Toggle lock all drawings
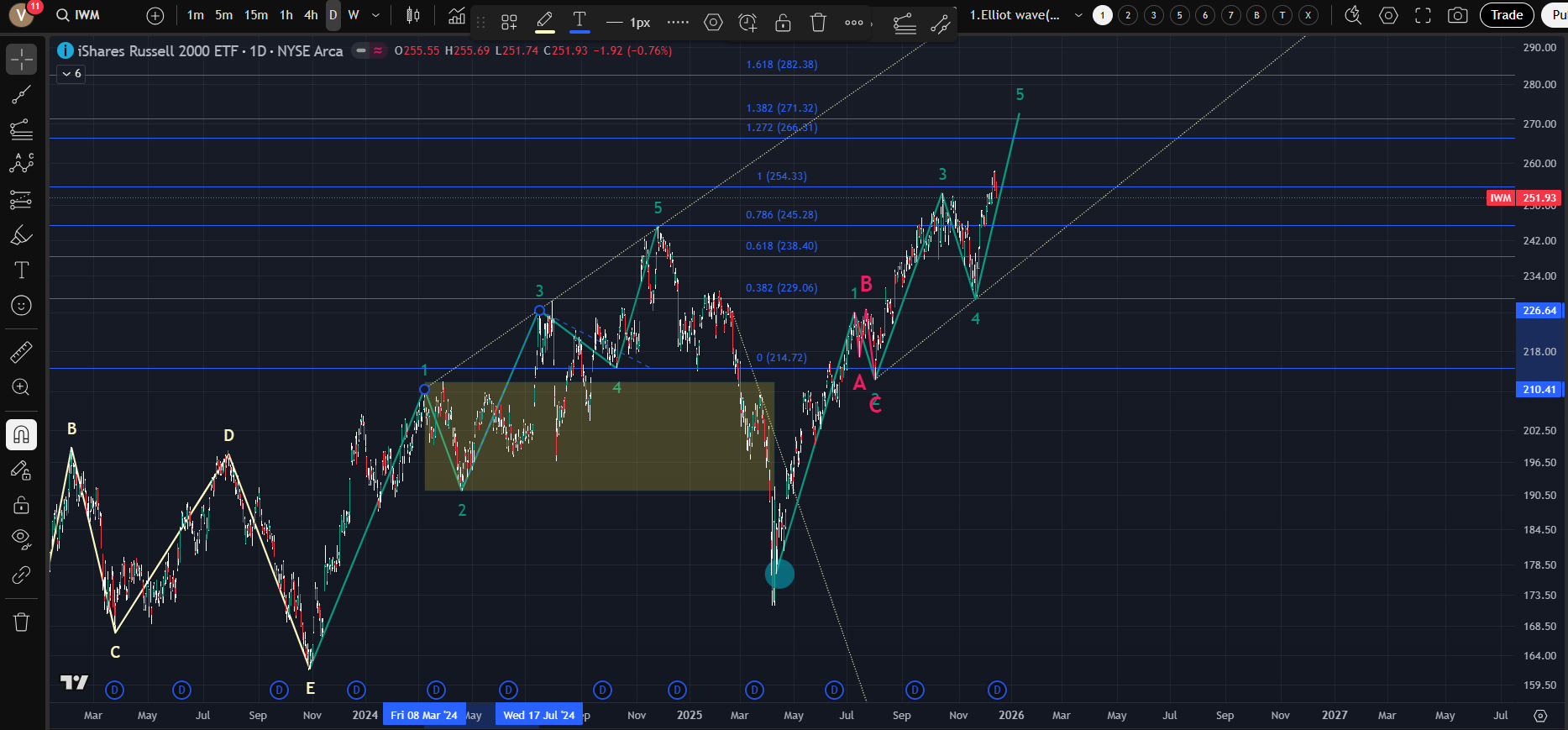 (x=21, y=505)
